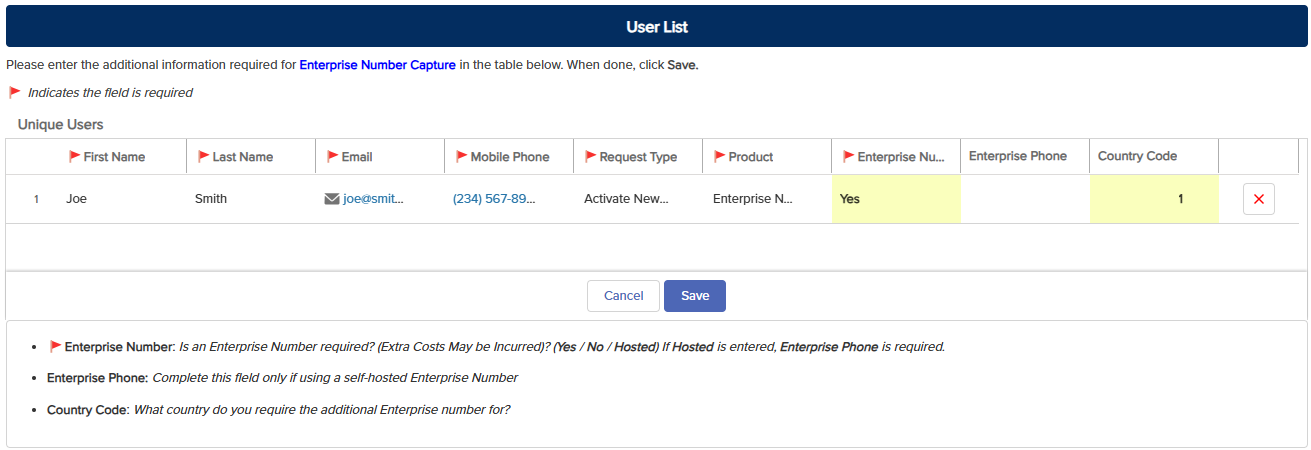
Task: Click the red flag on Mobile Phone header
Action: [x=461, y=157]
